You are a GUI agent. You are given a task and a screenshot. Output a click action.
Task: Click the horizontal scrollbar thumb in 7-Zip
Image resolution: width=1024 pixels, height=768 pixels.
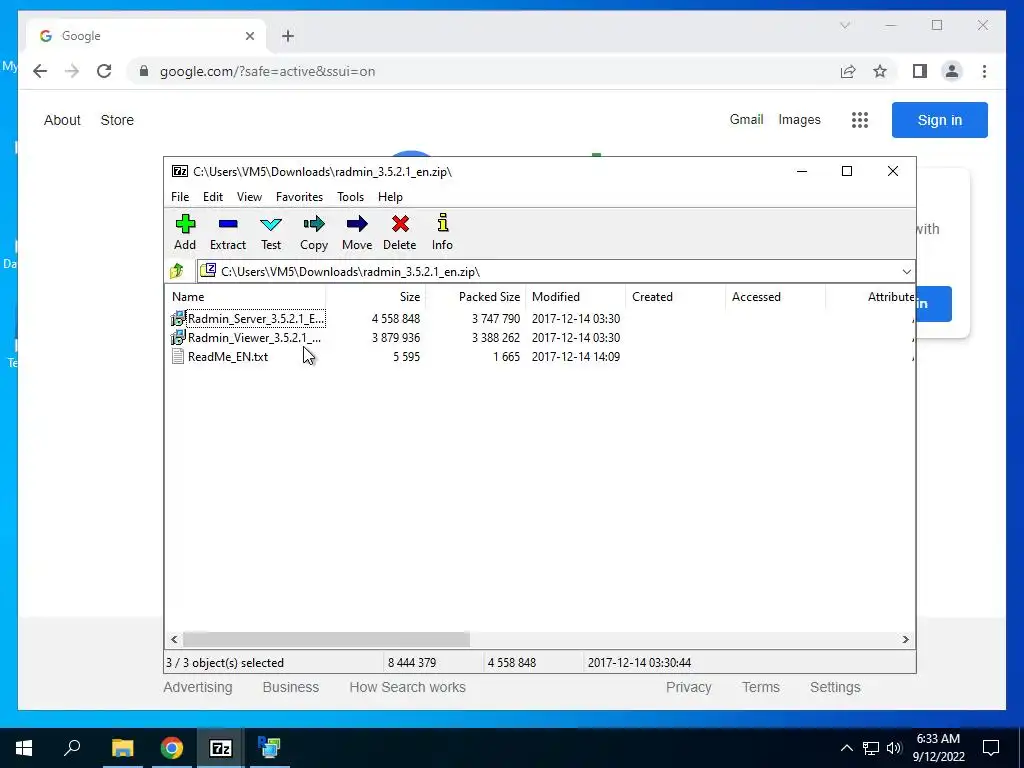[x=326, y=639]
